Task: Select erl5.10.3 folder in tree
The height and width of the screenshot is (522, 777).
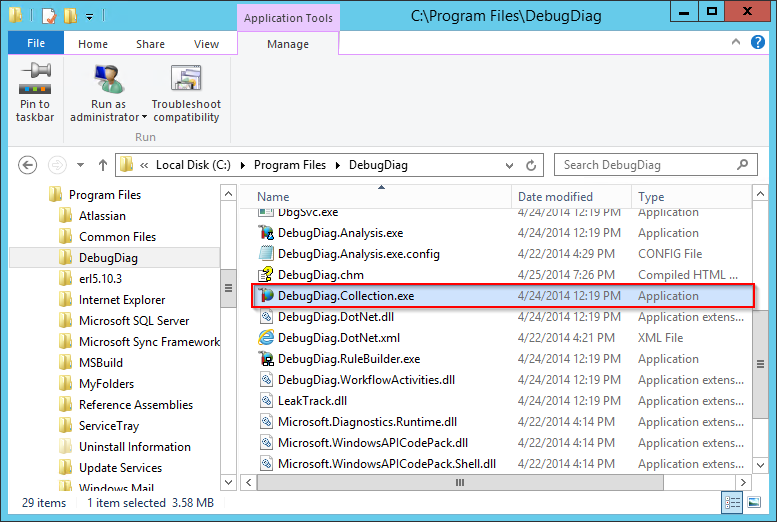Action: click(100, 279)
